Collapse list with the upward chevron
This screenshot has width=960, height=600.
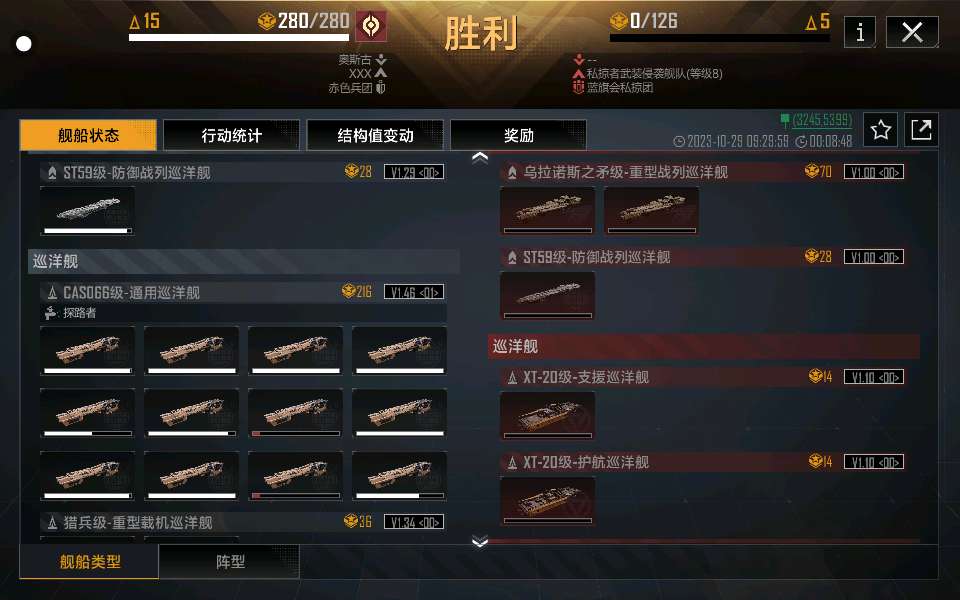click(x=480, y=157)
